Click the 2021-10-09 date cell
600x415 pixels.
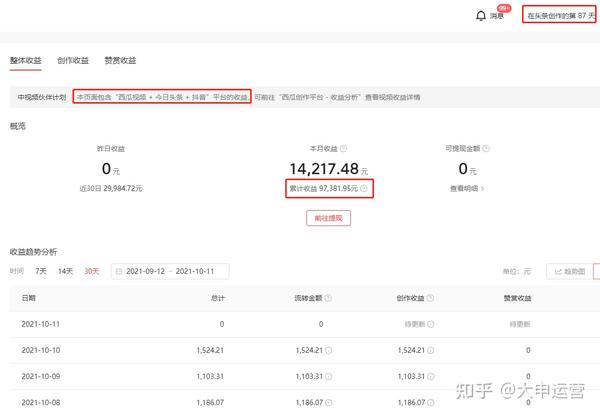tap(41, 376)
